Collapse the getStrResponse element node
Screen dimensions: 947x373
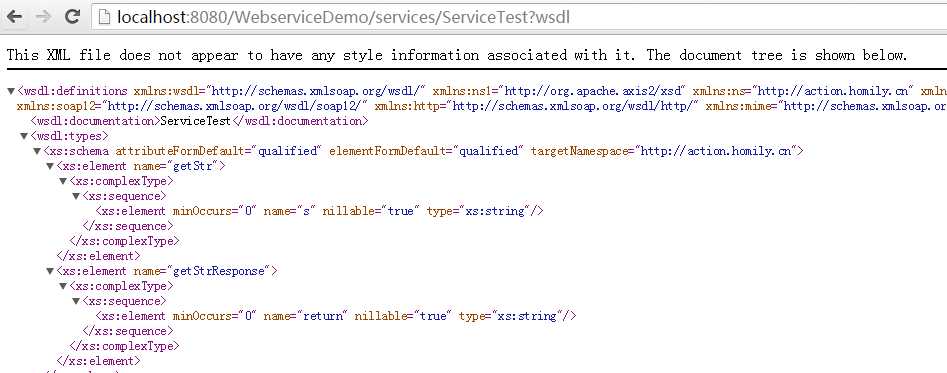(x=50, y=271)
